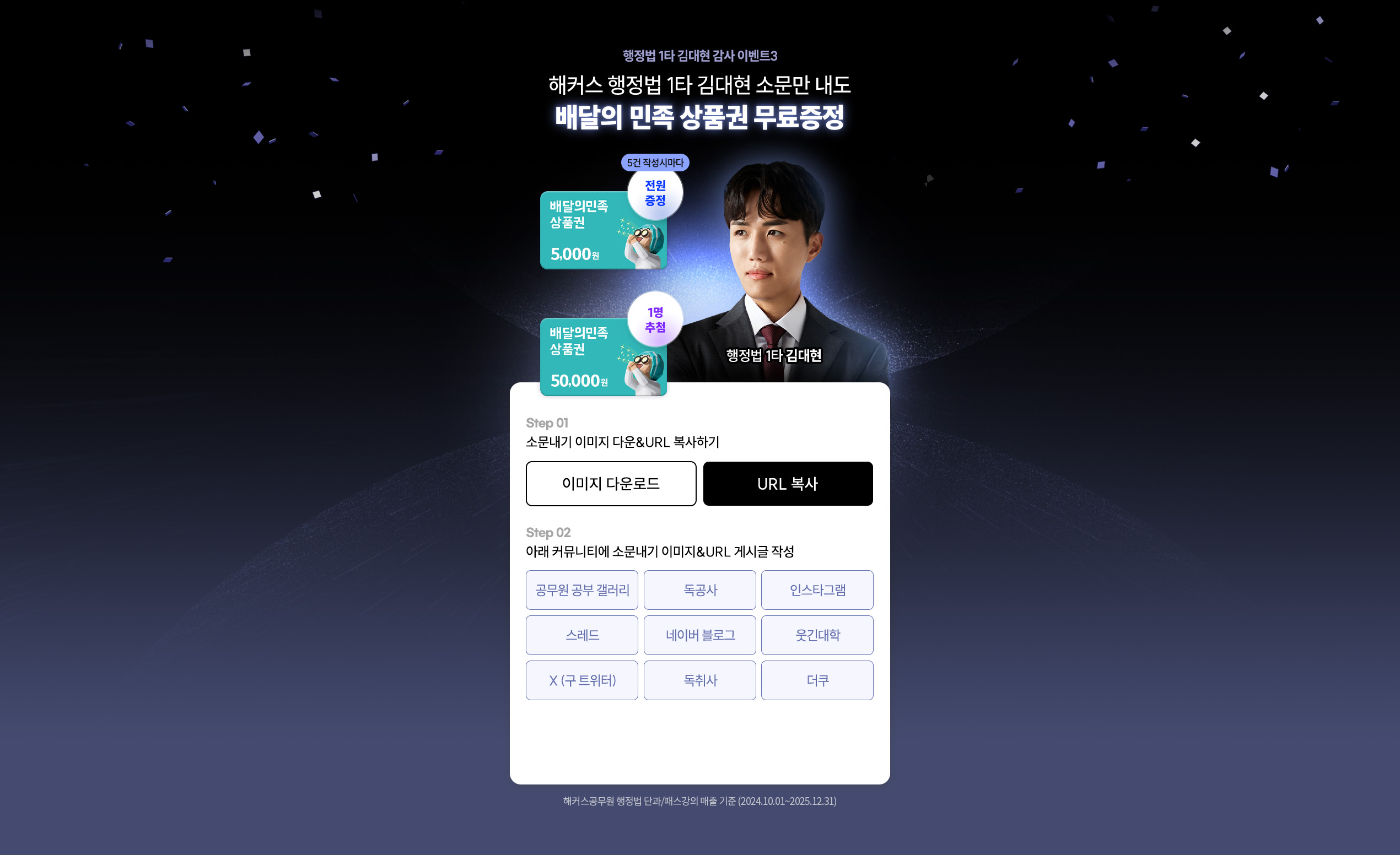Select the 더쿠 community button
The height and width of the screenshot is (855, 1400).
[817, 680]
